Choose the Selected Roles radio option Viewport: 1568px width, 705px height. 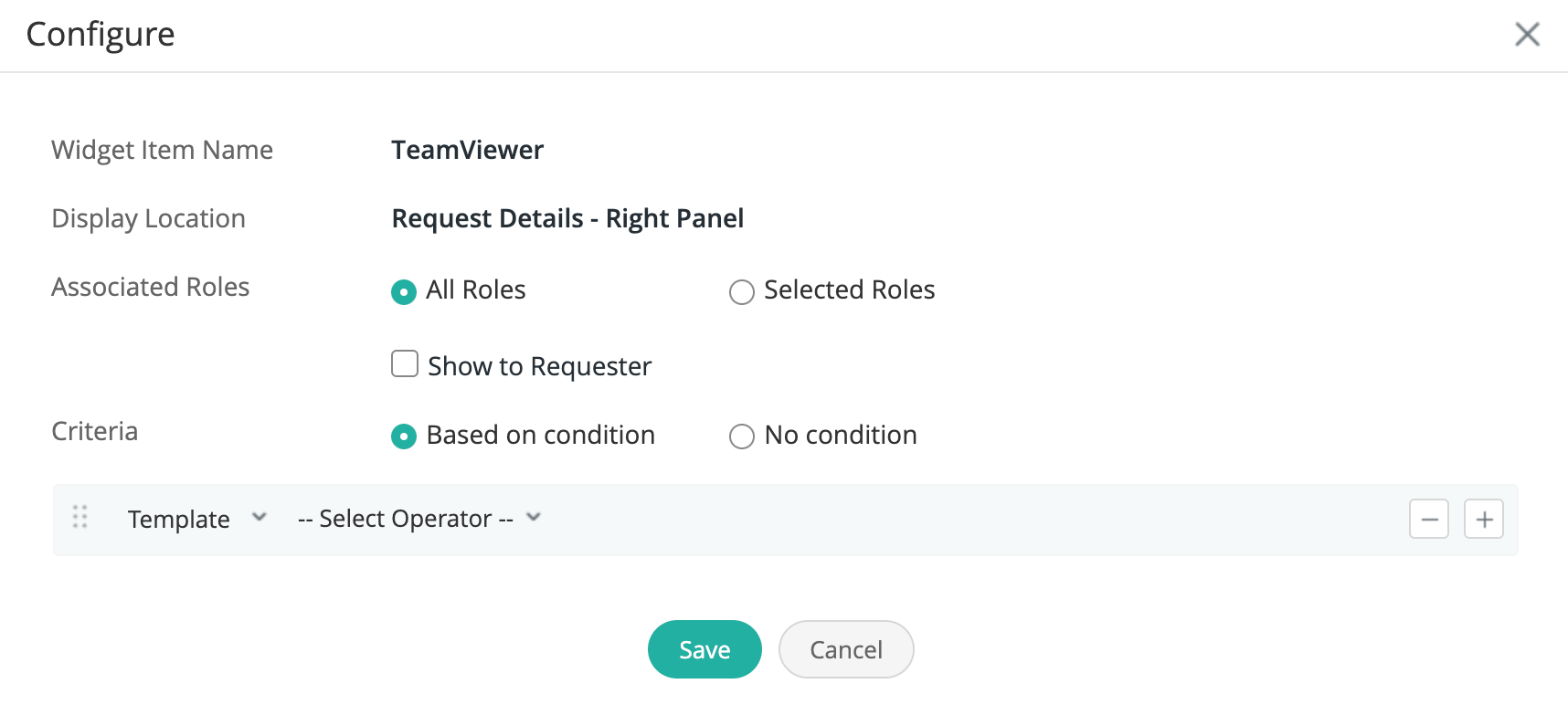(x=742, y=292)
